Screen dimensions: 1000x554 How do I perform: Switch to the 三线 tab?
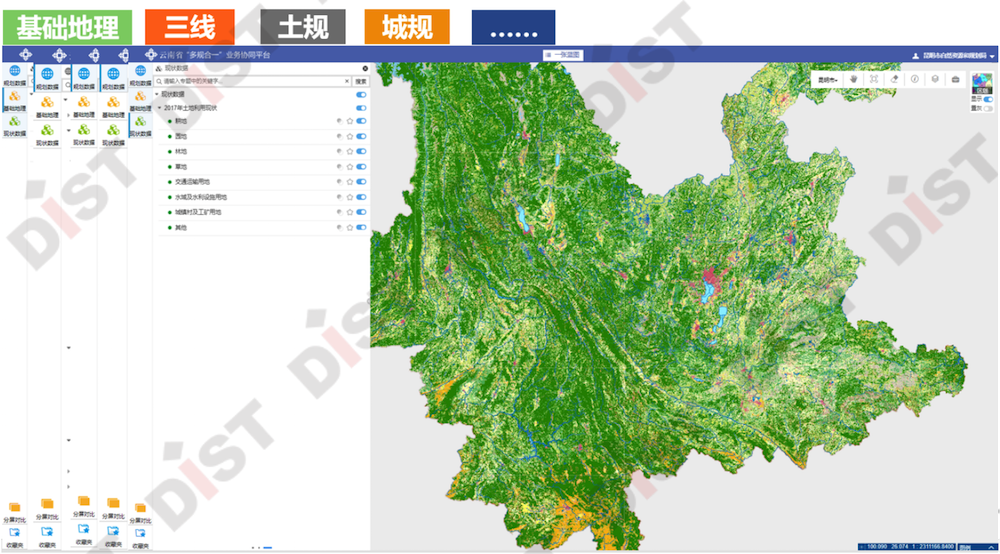tap(189, 27)
